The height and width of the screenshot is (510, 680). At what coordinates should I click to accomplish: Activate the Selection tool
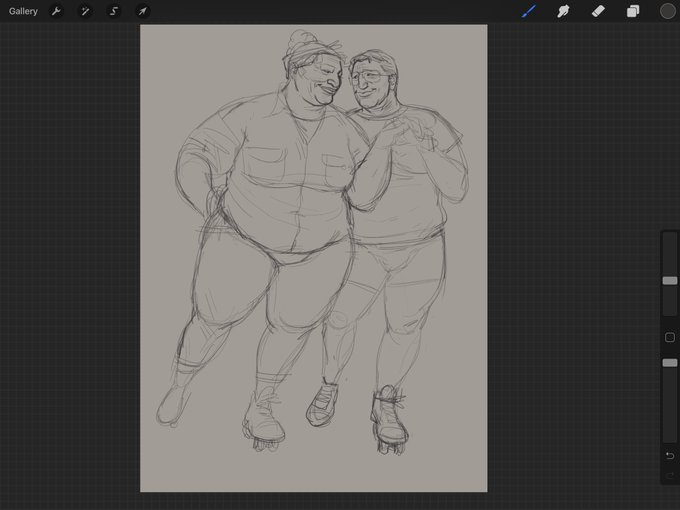coord(114,11)
